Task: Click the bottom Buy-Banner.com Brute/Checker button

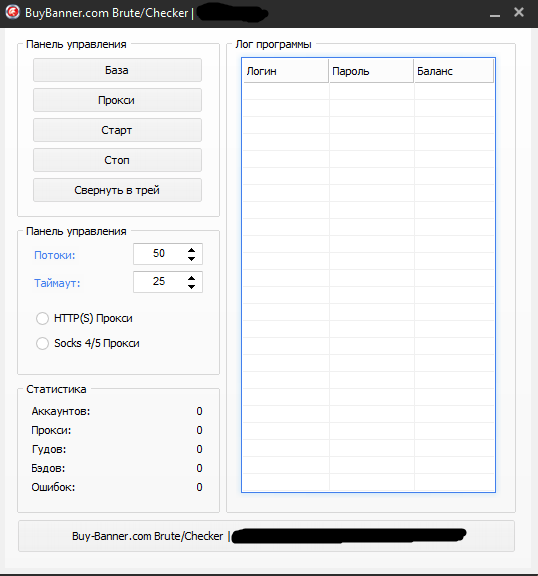Action: coord(266,536)
